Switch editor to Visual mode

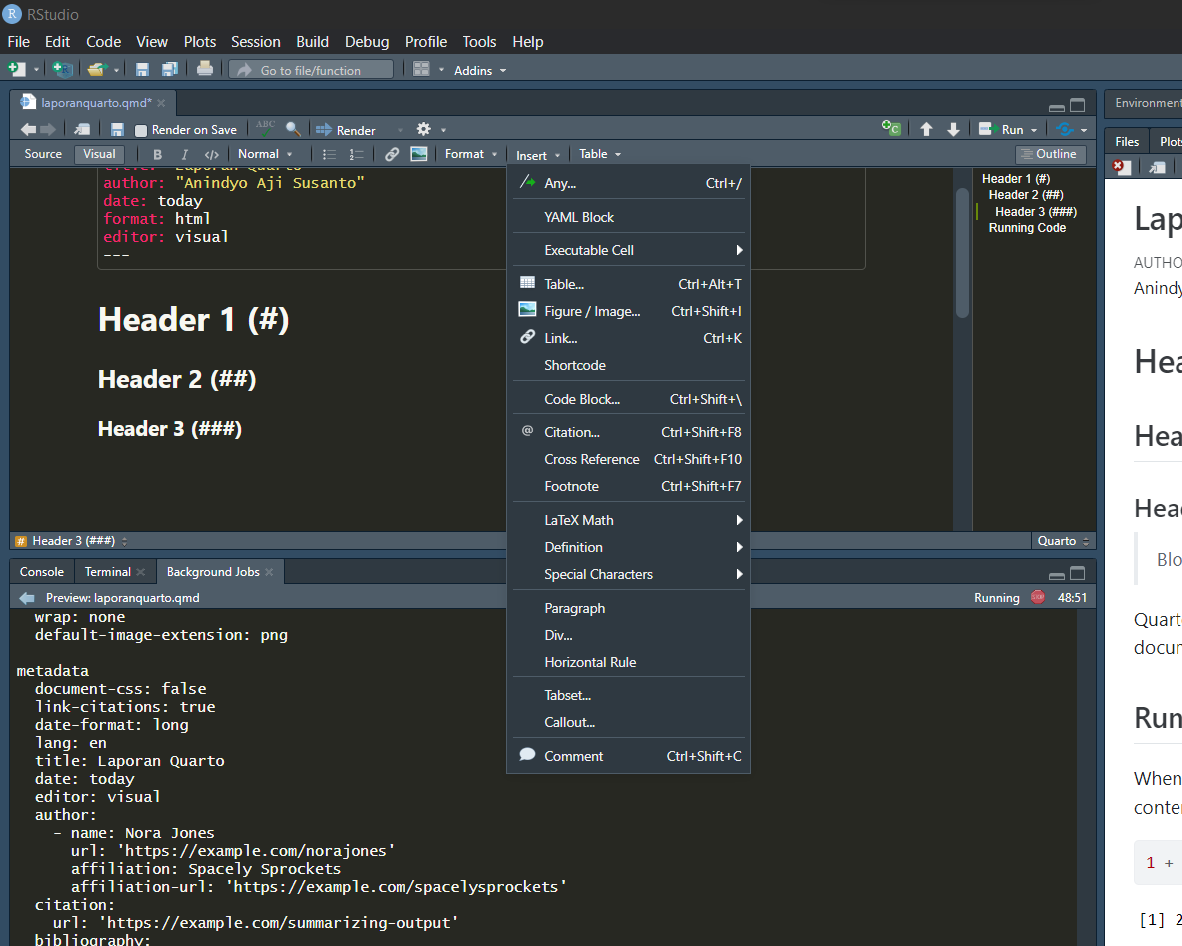[100, 154]
